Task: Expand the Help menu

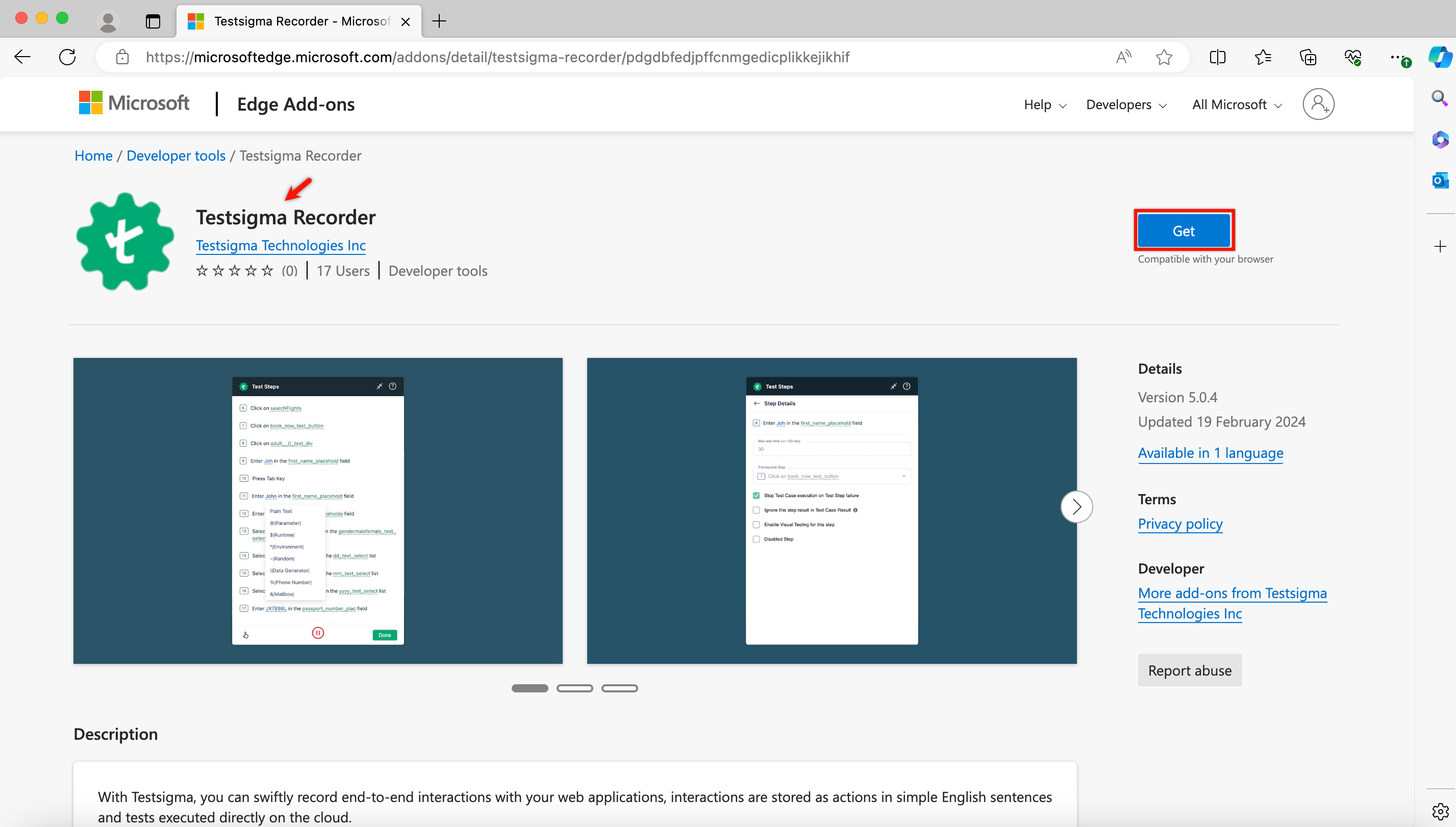Action: [x=1044, y=105]
